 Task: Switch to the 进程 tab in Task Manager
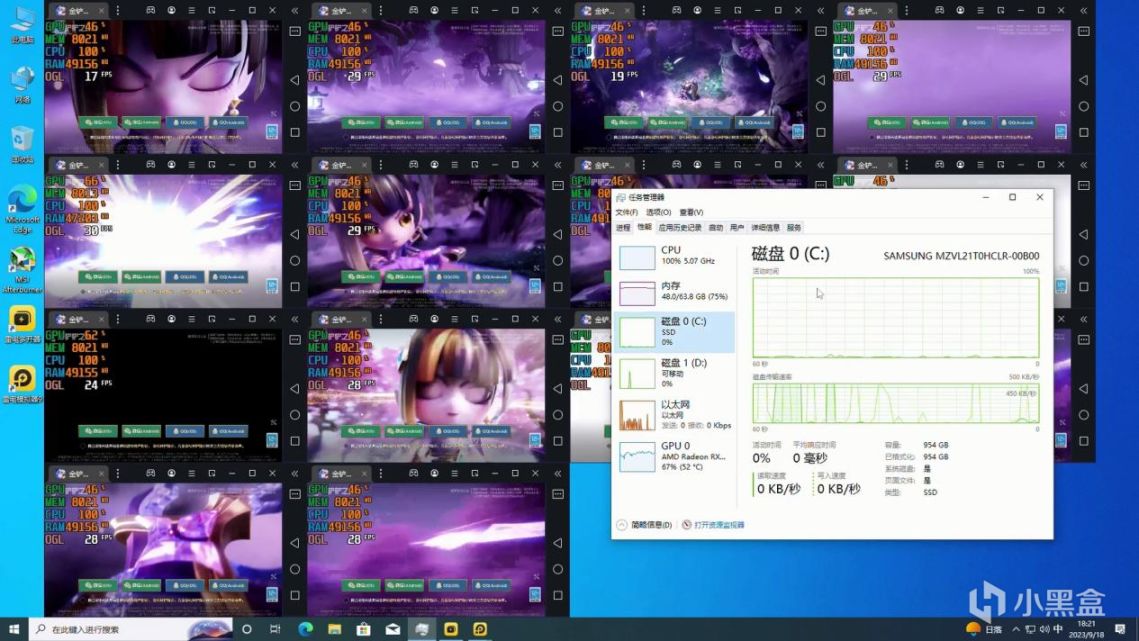click(623, 227)
